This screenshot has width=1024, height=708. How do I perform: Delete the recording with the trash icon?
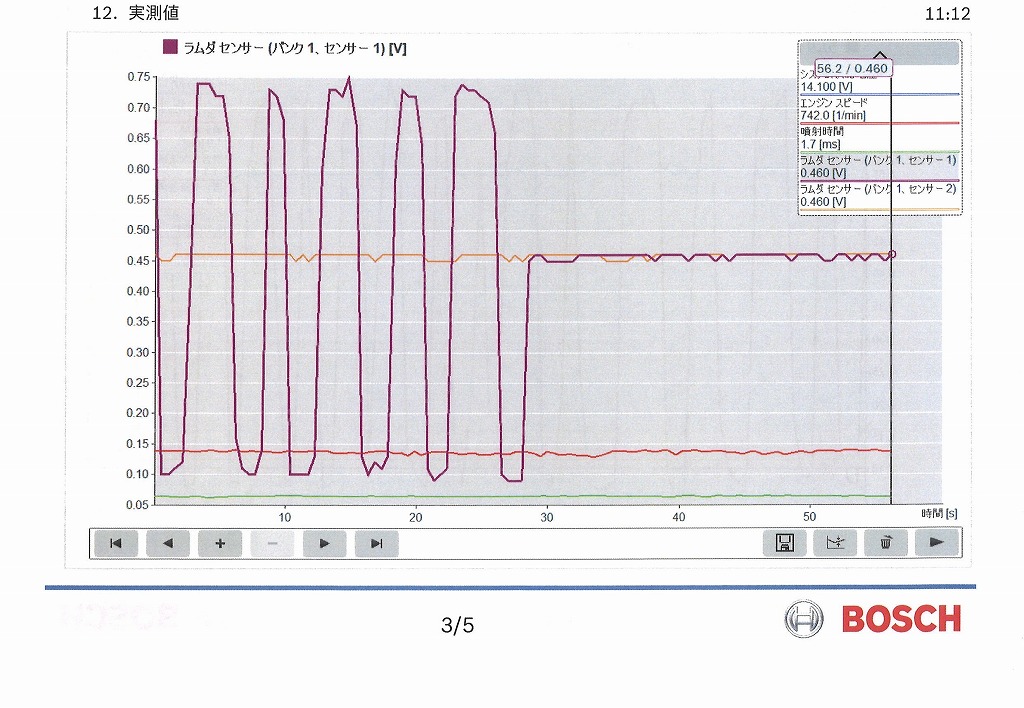click(x=885, y=543)
